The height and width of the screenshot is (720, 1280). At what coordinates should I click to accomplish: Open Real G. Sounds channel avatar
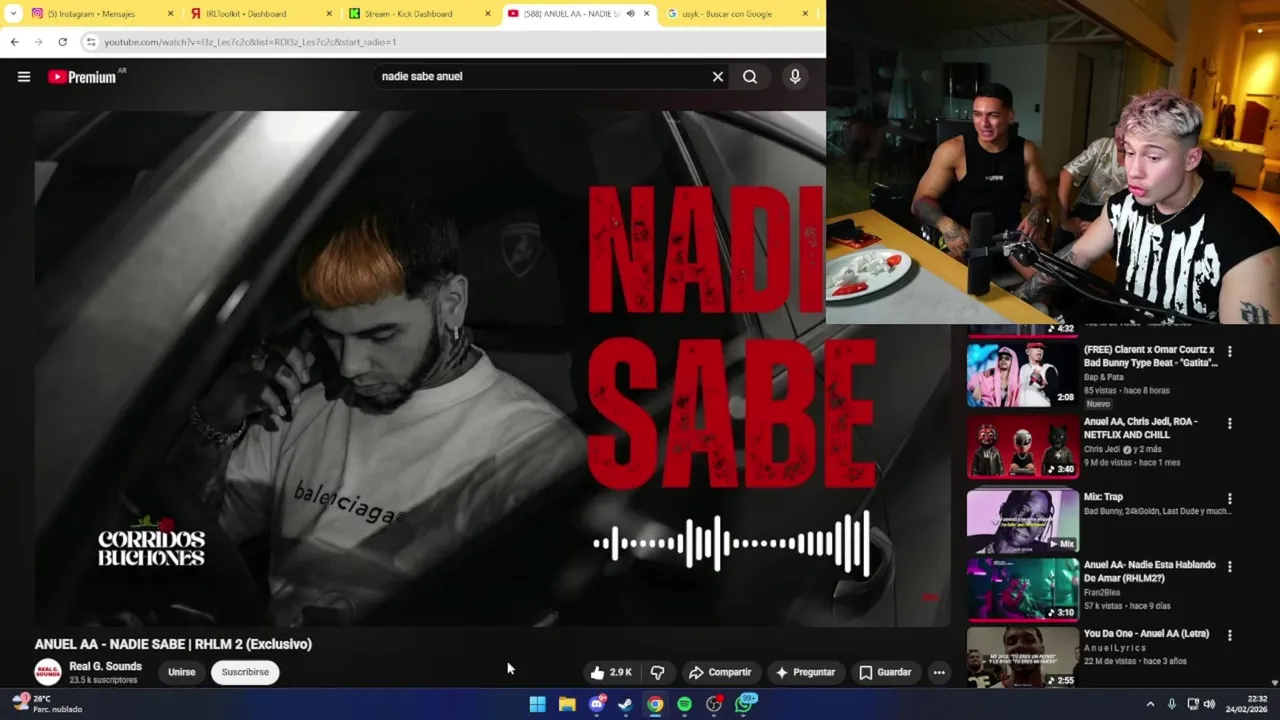tap(47, 672)
